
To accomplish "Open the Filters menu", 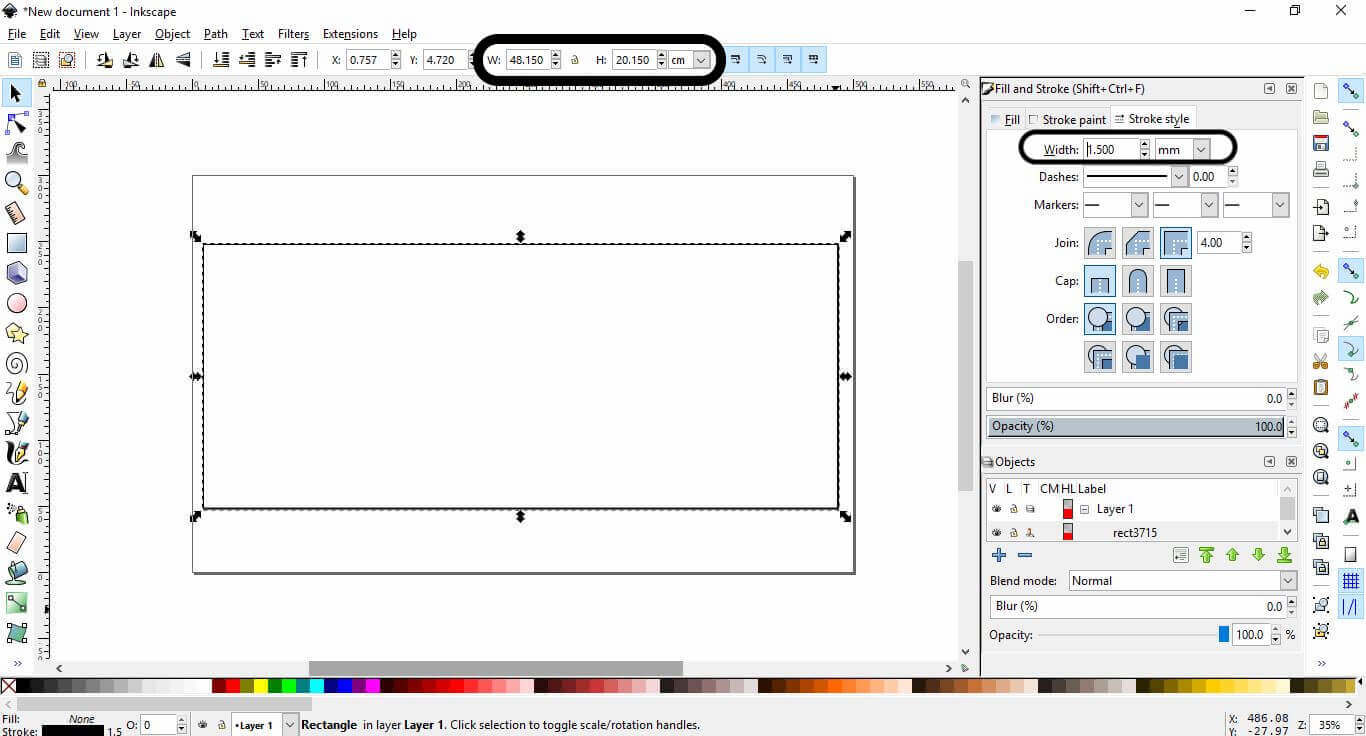I will 293,34.
